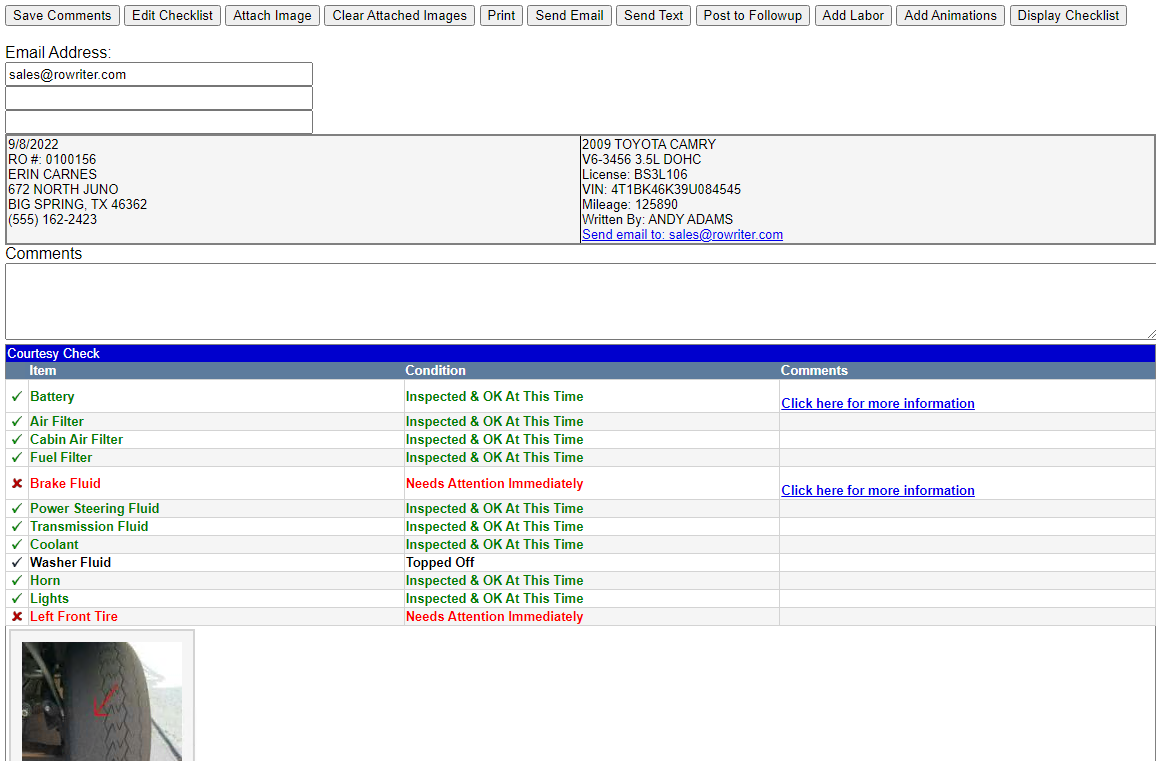Screen dimensions: 1156x761
Task: Click the Condition column header
Action: [x=436, y=371]
